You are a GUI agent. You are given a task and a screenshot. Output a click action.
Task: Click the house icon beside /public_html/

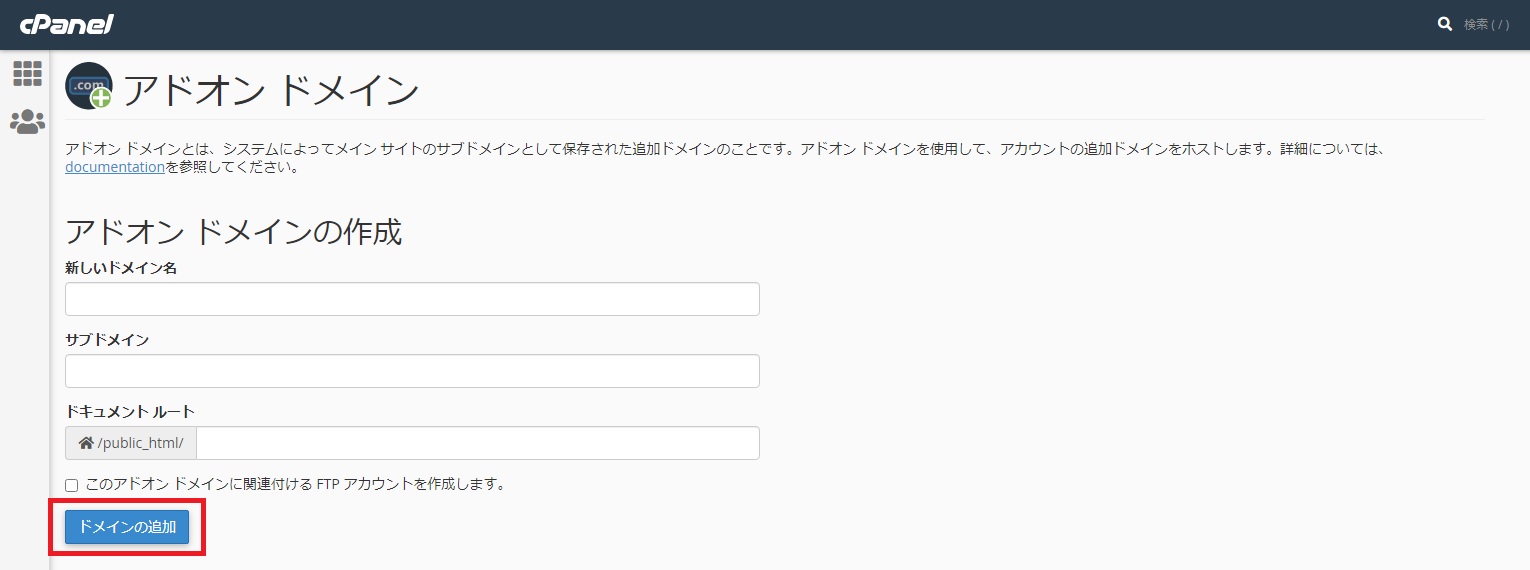tap(86, 443)
